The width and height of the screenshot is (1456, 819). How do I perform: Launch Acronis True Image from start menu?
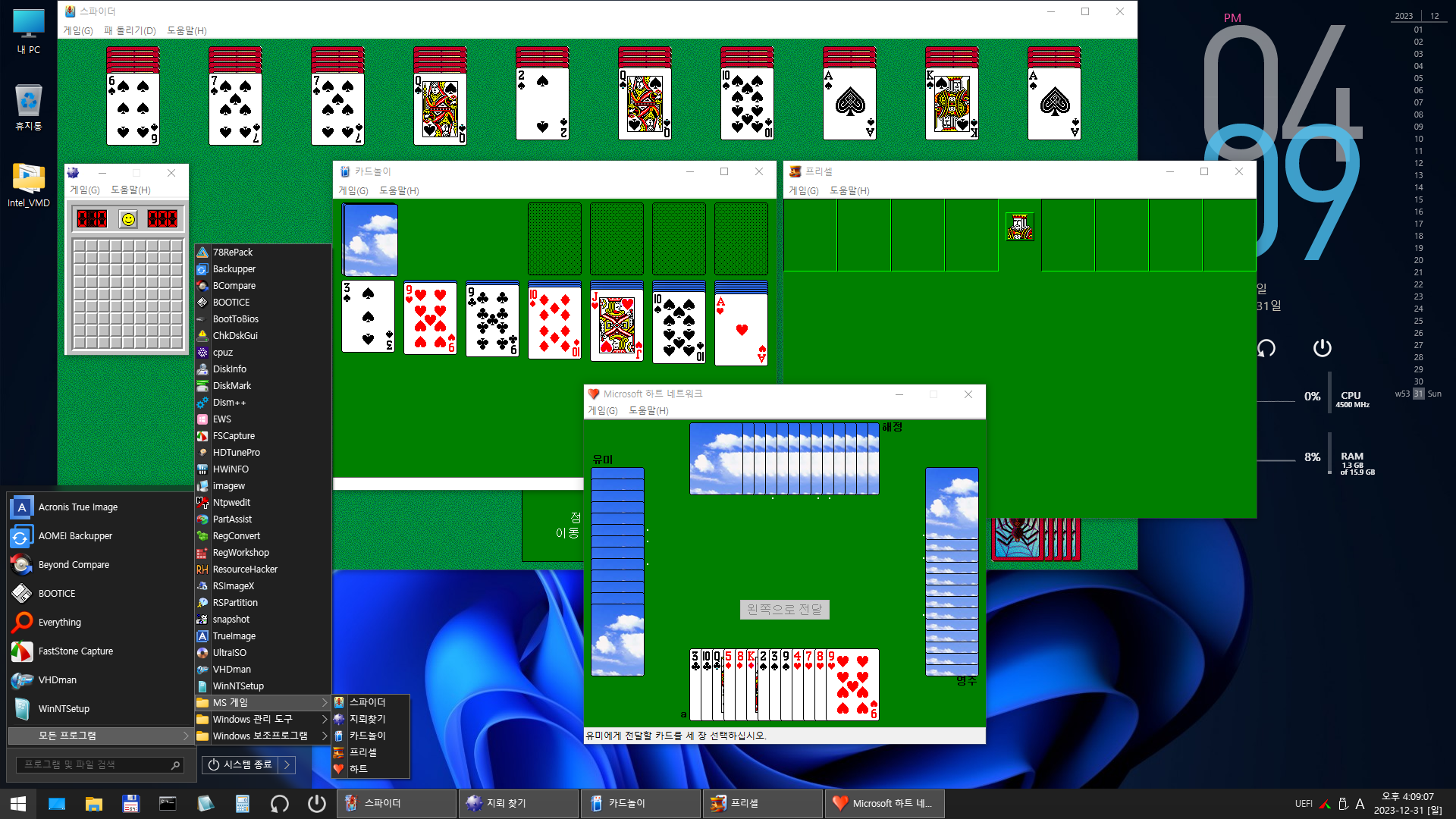99,507
